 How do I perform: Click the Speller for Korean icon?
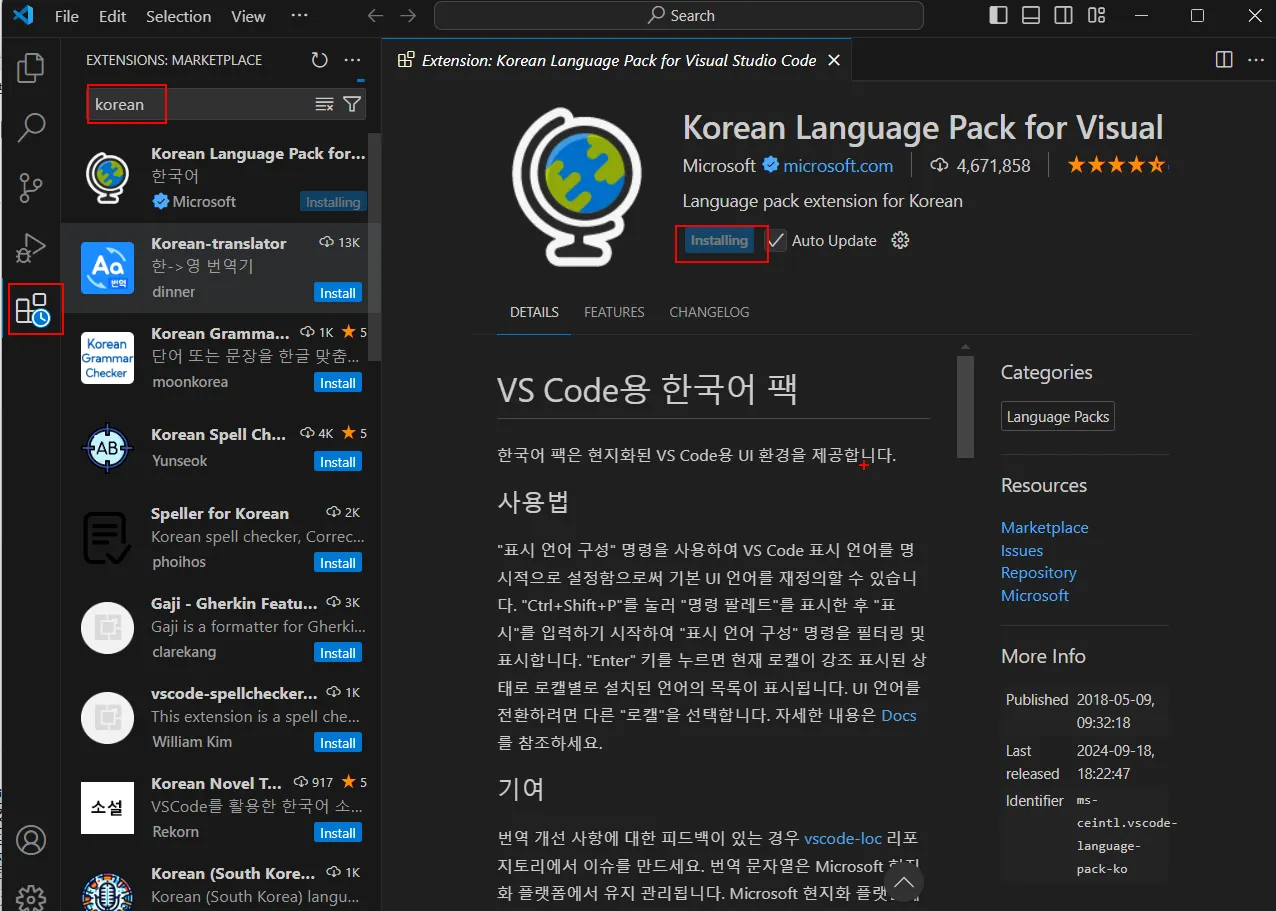click(x=107, y=538)
